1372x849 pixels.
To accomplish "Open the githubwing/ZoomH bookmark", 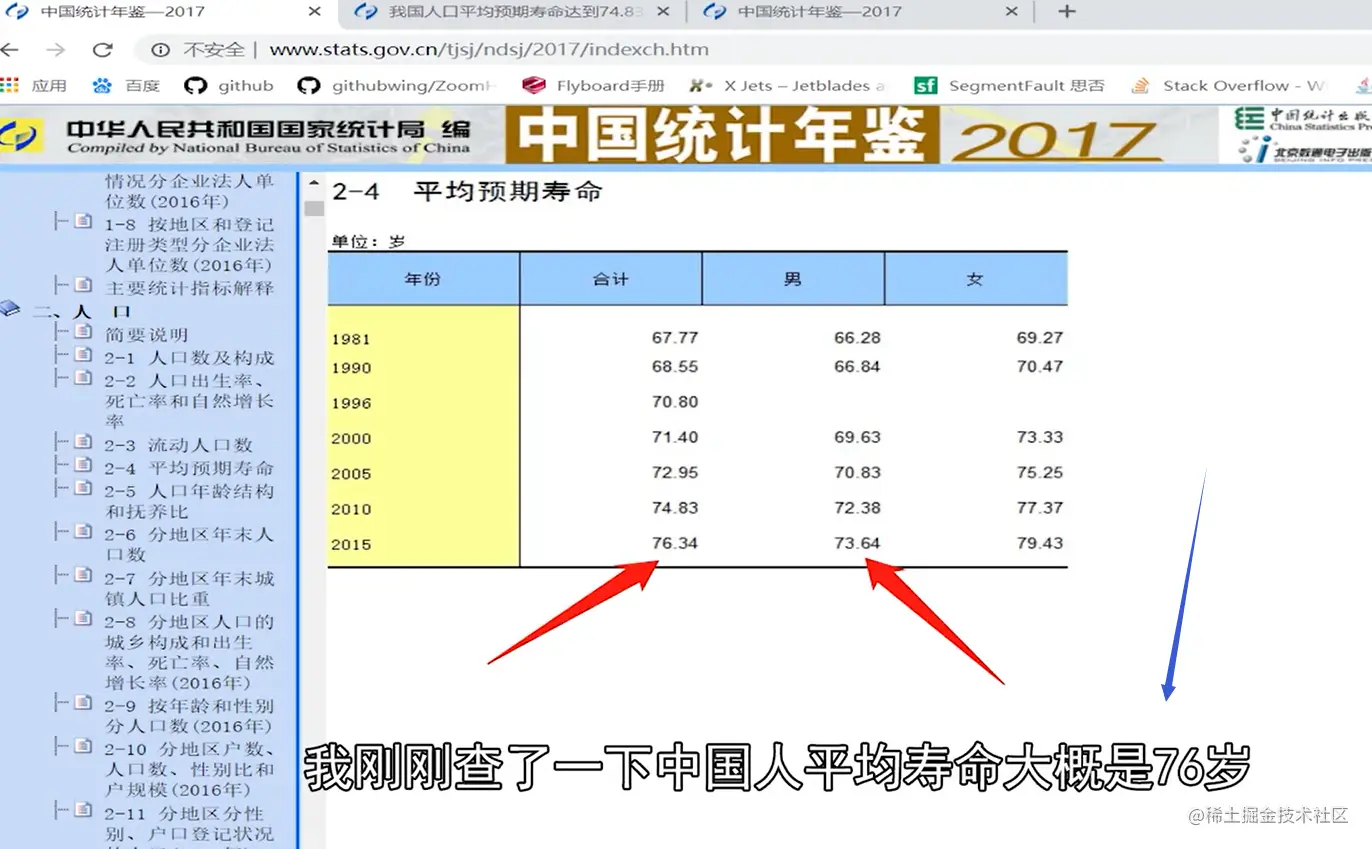I will coord(398,85).
